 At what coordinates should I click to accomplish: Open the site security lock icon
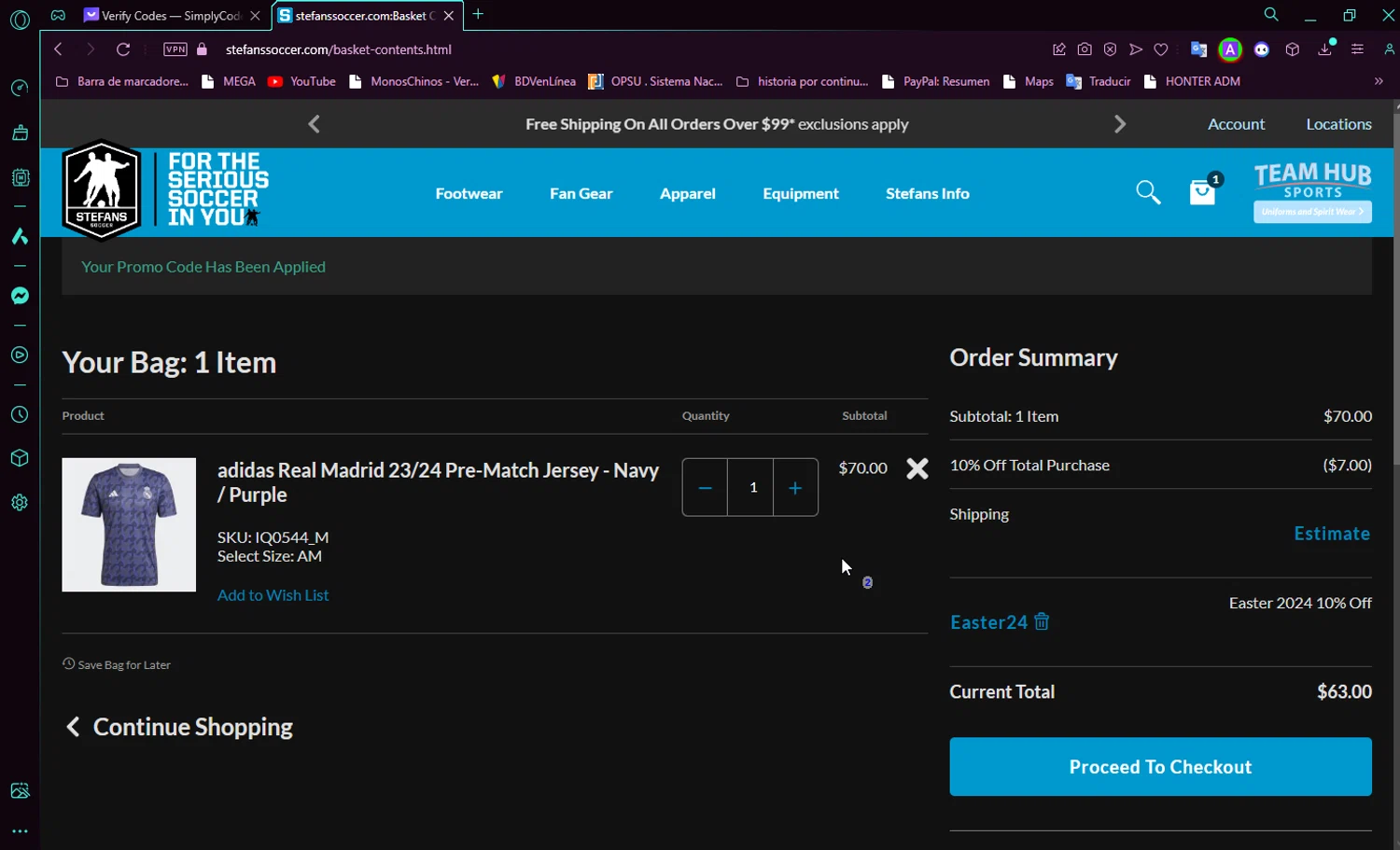point(202,49)
